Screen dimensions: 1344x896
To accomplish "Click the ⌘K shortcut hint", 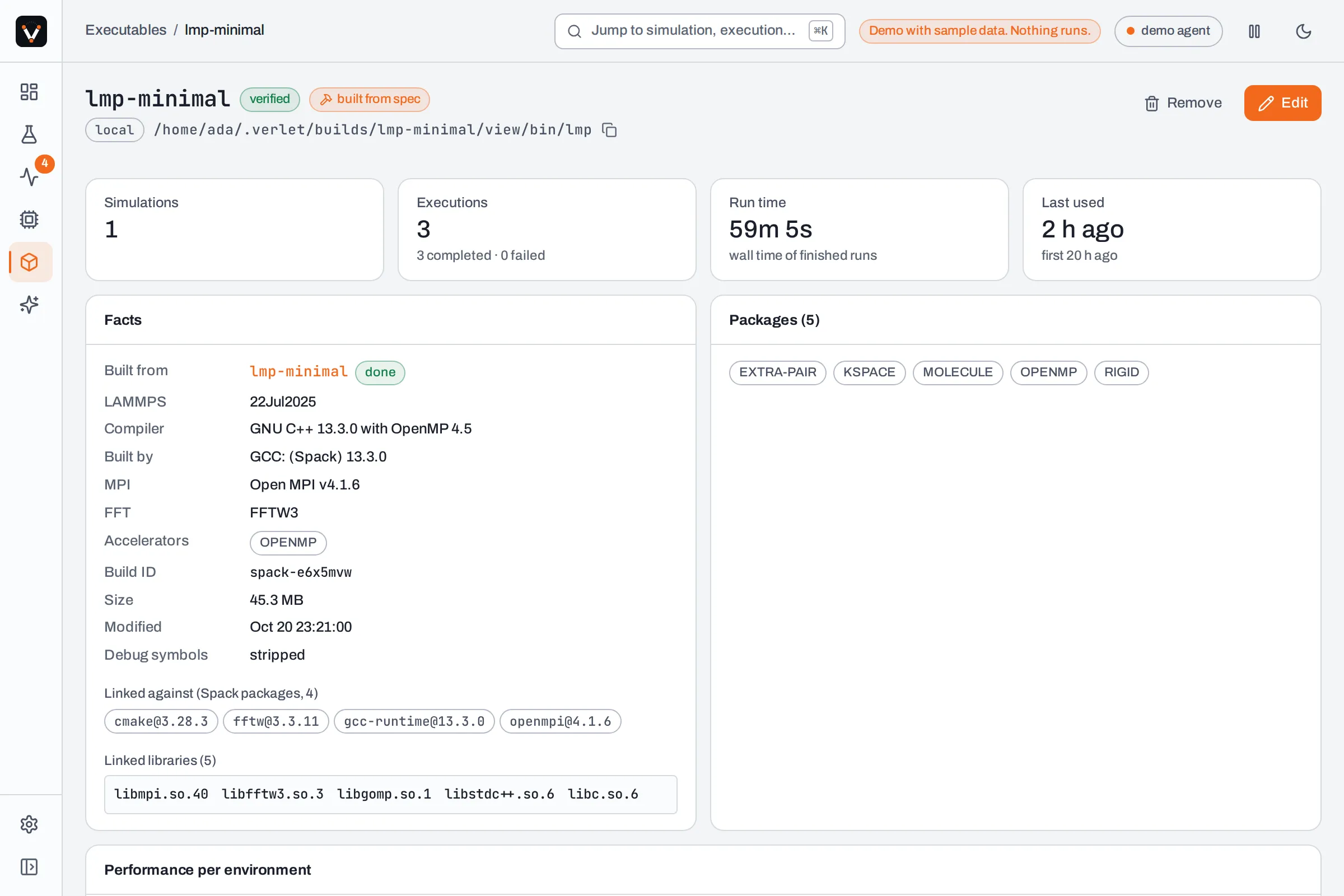I will (820, 31).
